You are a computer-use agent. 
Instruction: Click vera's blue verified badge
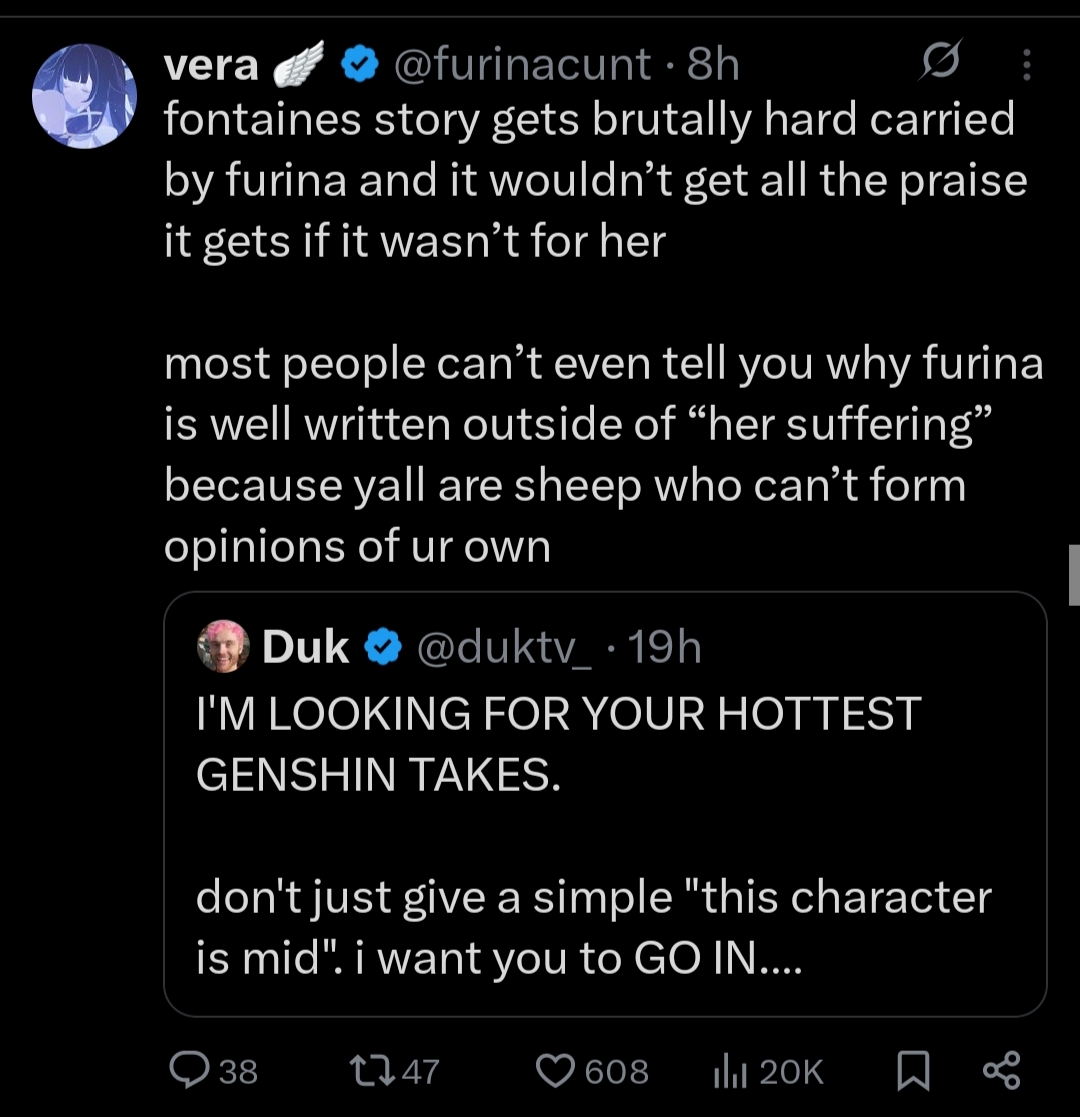point(360,64)
